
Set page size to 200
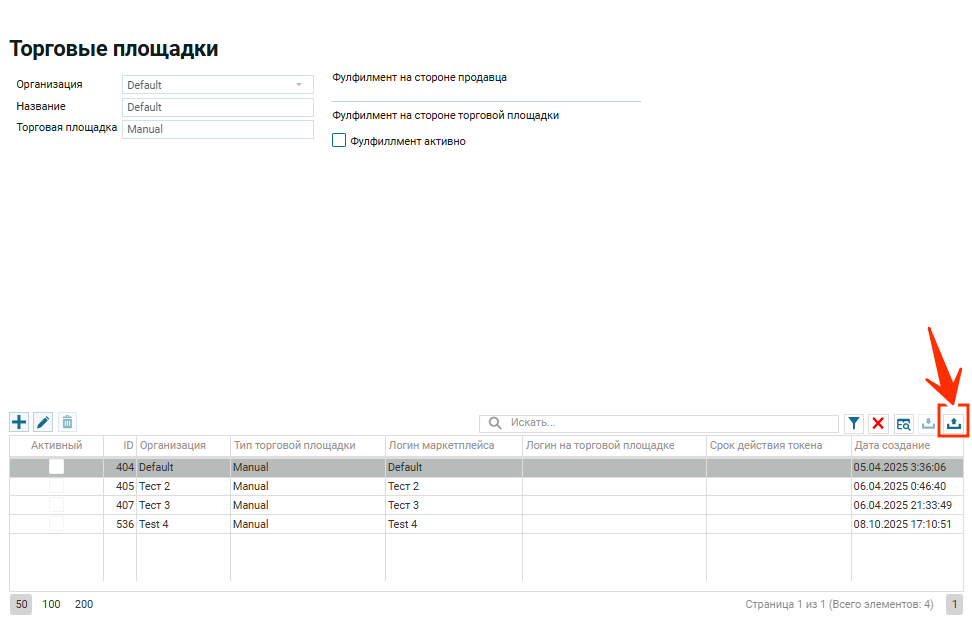(x=84, y=604)
